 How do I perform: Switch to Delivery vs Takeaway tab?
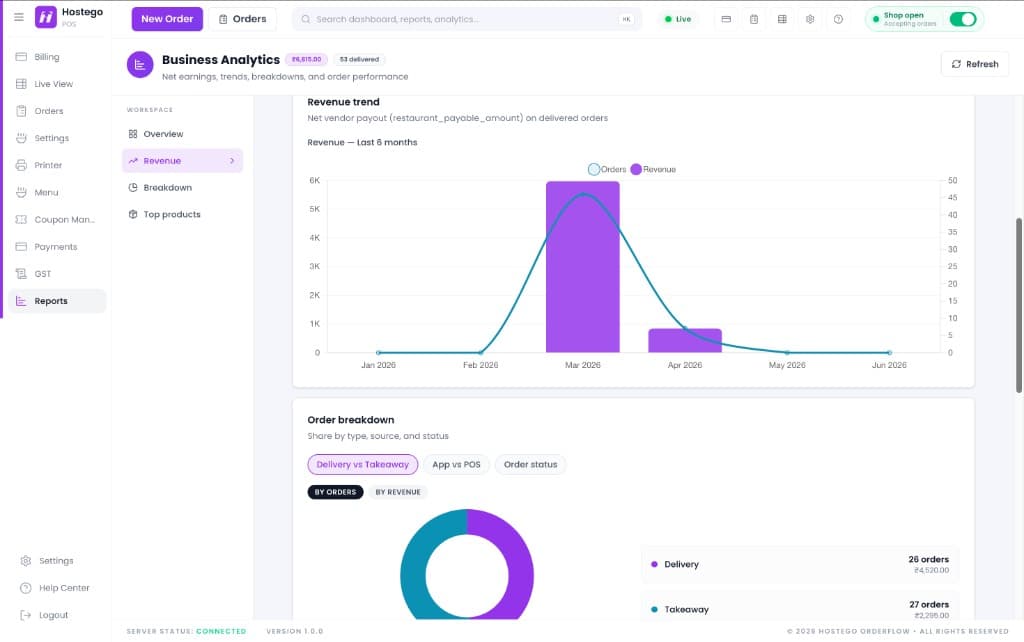point(362,464)
